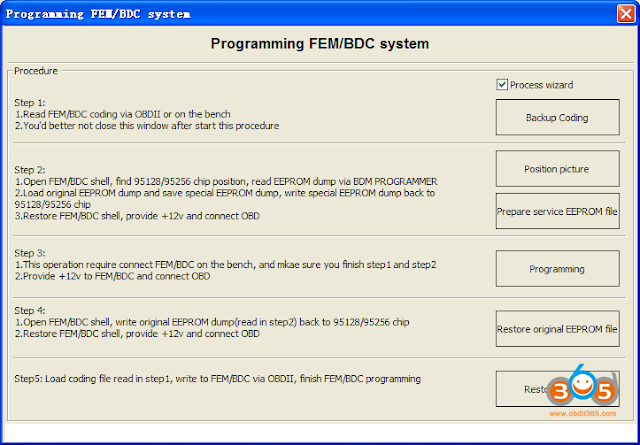Click Restore original EEPROM file button

[557, 329]
